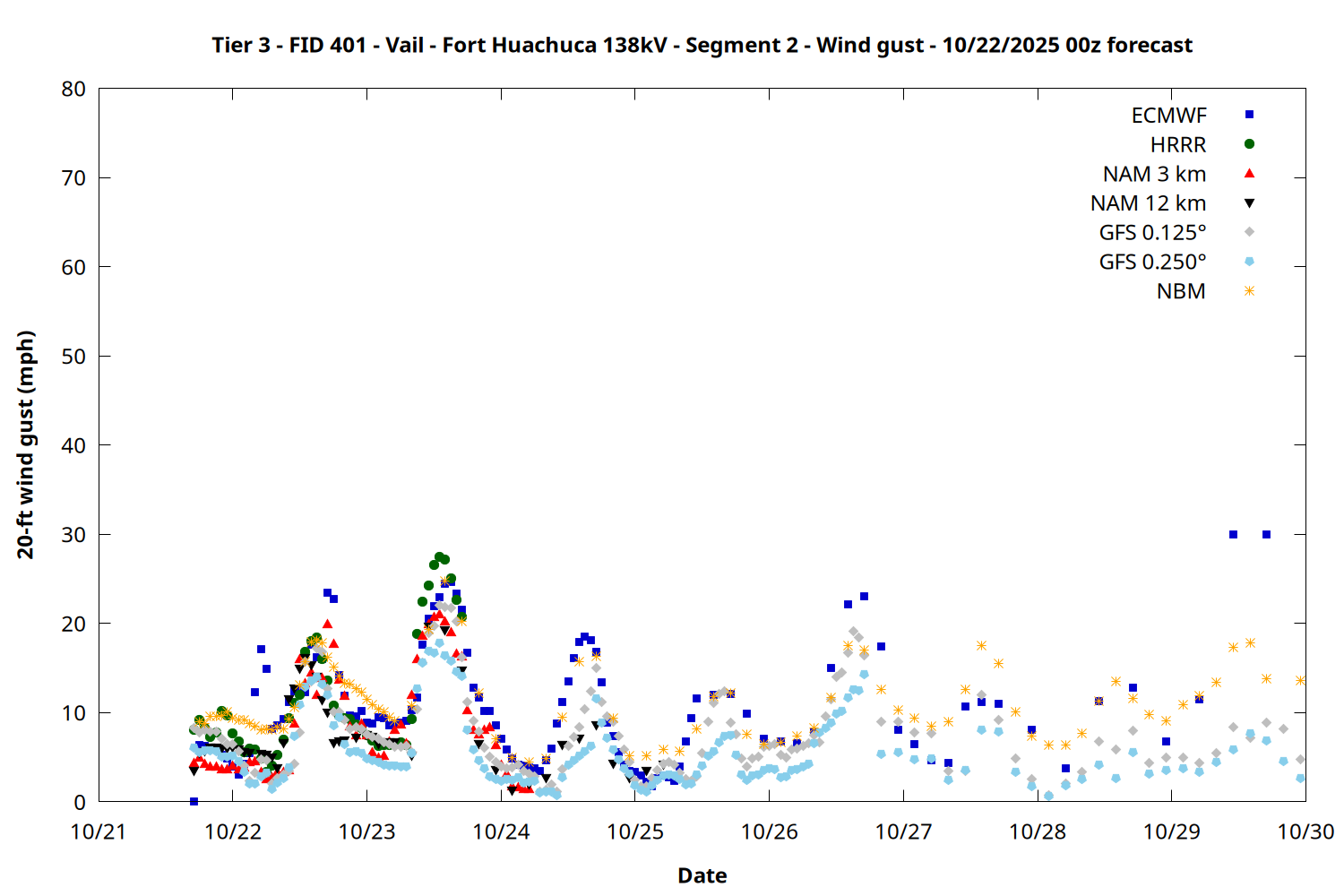The width and height of the screenshot is (1344, 896).
Task: Select the ECMWF legend label
Action: pyautogui.click(x=1168, y=116)
